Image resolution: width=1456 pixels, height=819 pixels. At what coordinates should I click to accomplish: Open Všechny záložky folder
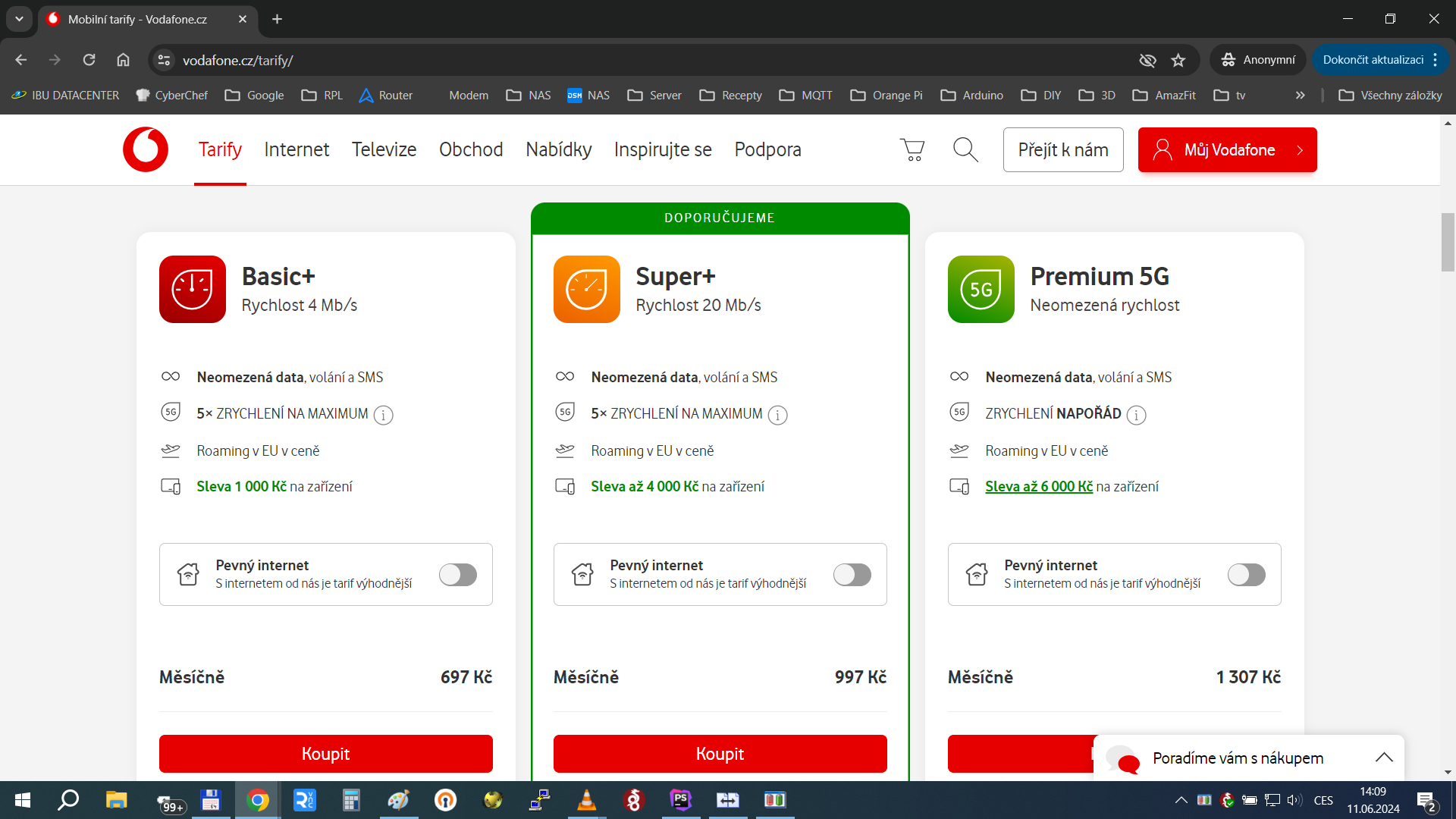pos(1390,95)
